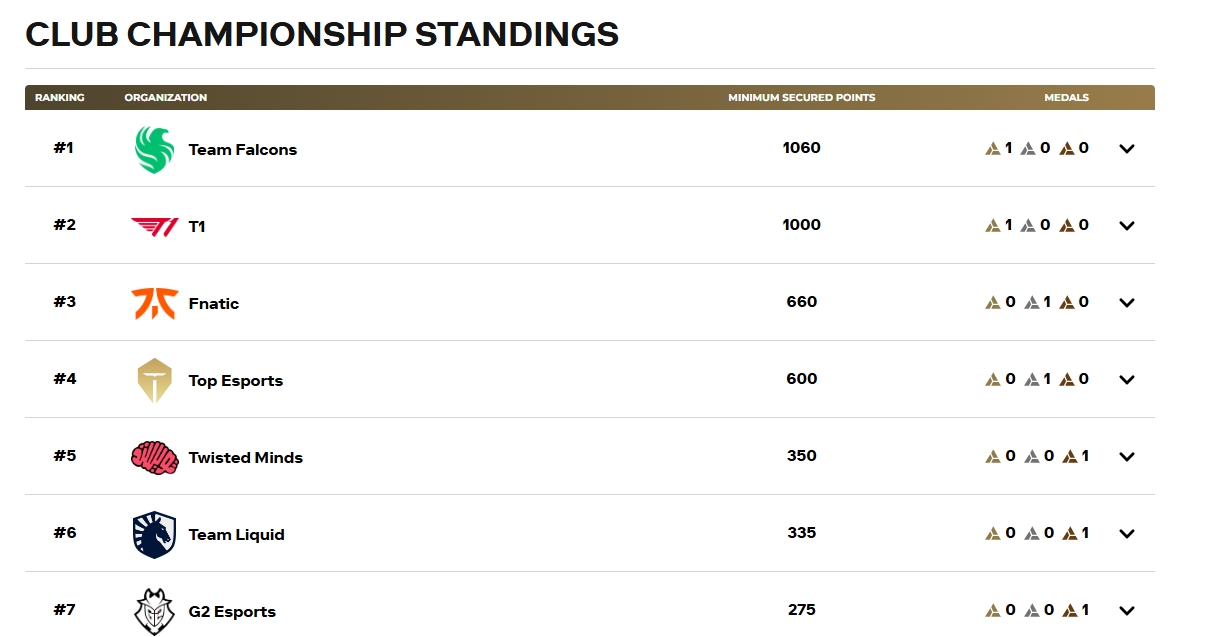This screenshot has height=637, width=1210.
Task: Click Team Falcons gold medal icon
Action: point(993,148)
